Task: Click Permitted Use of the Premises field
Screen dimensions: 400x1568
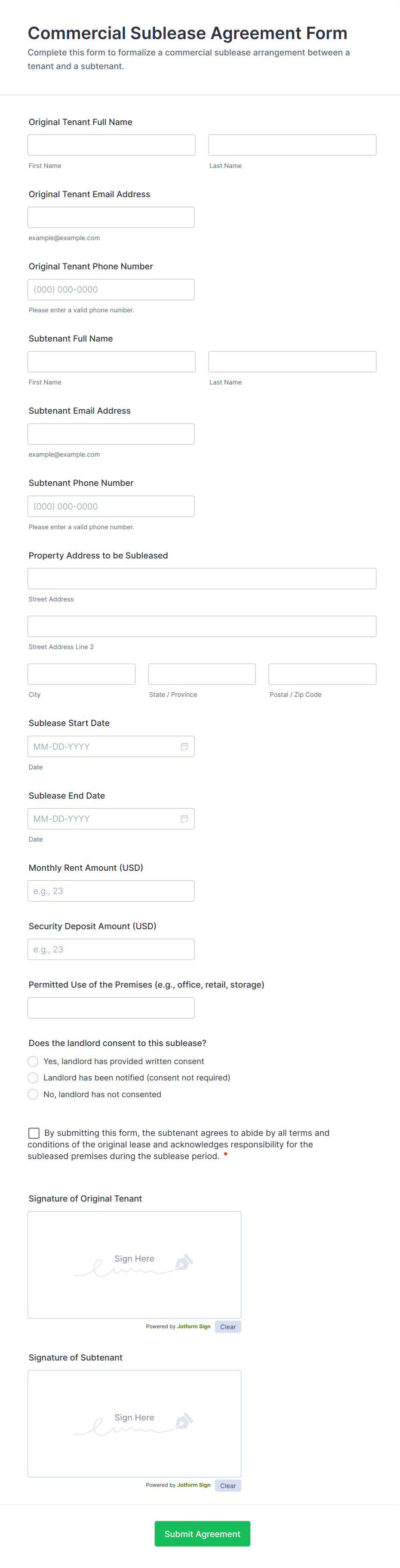Action: pyautogui.click(x=111, y=1007)
